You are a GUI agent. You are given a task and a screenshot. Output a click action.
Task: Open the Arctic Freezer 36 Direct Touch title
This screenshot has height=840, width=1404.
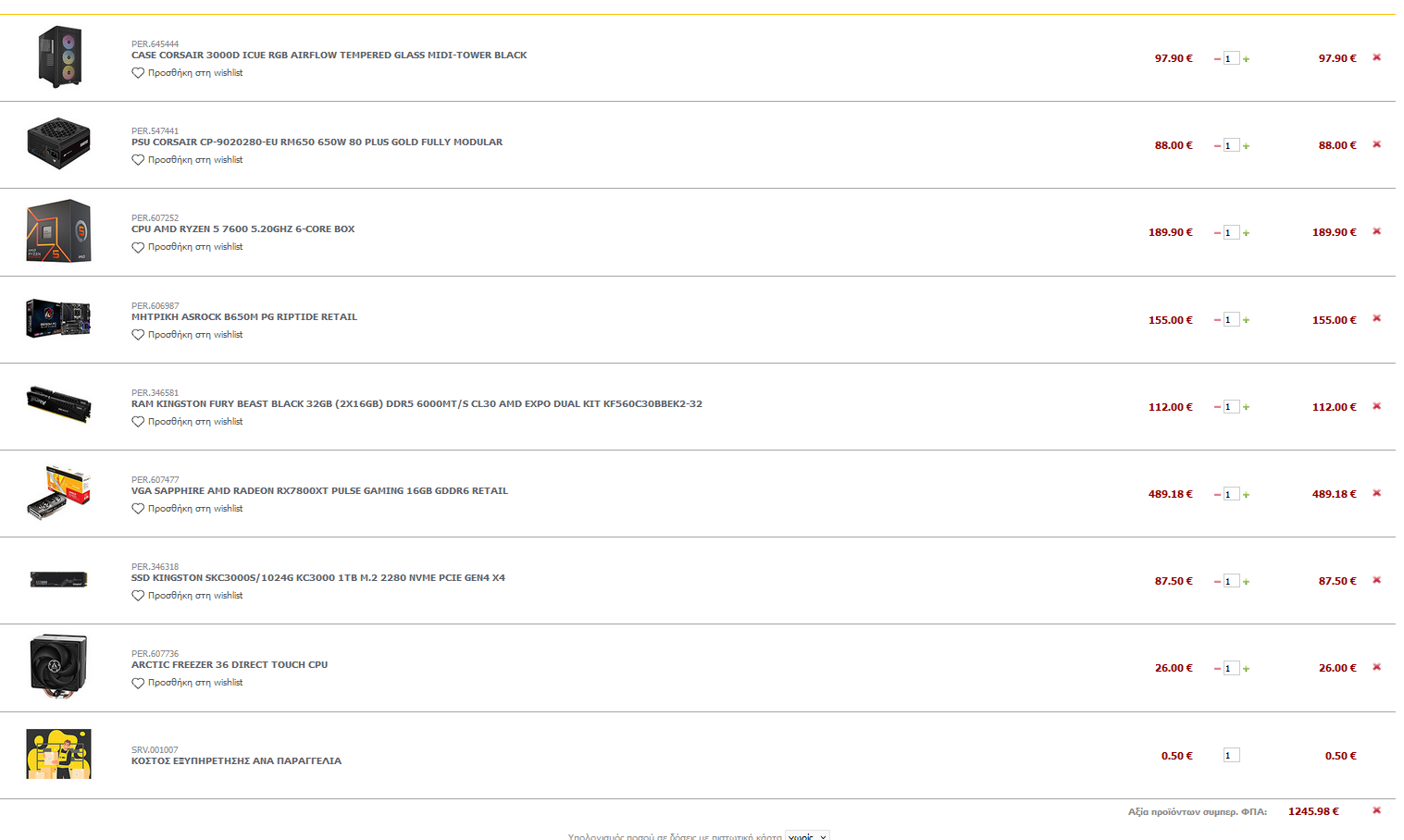point(230,665)
